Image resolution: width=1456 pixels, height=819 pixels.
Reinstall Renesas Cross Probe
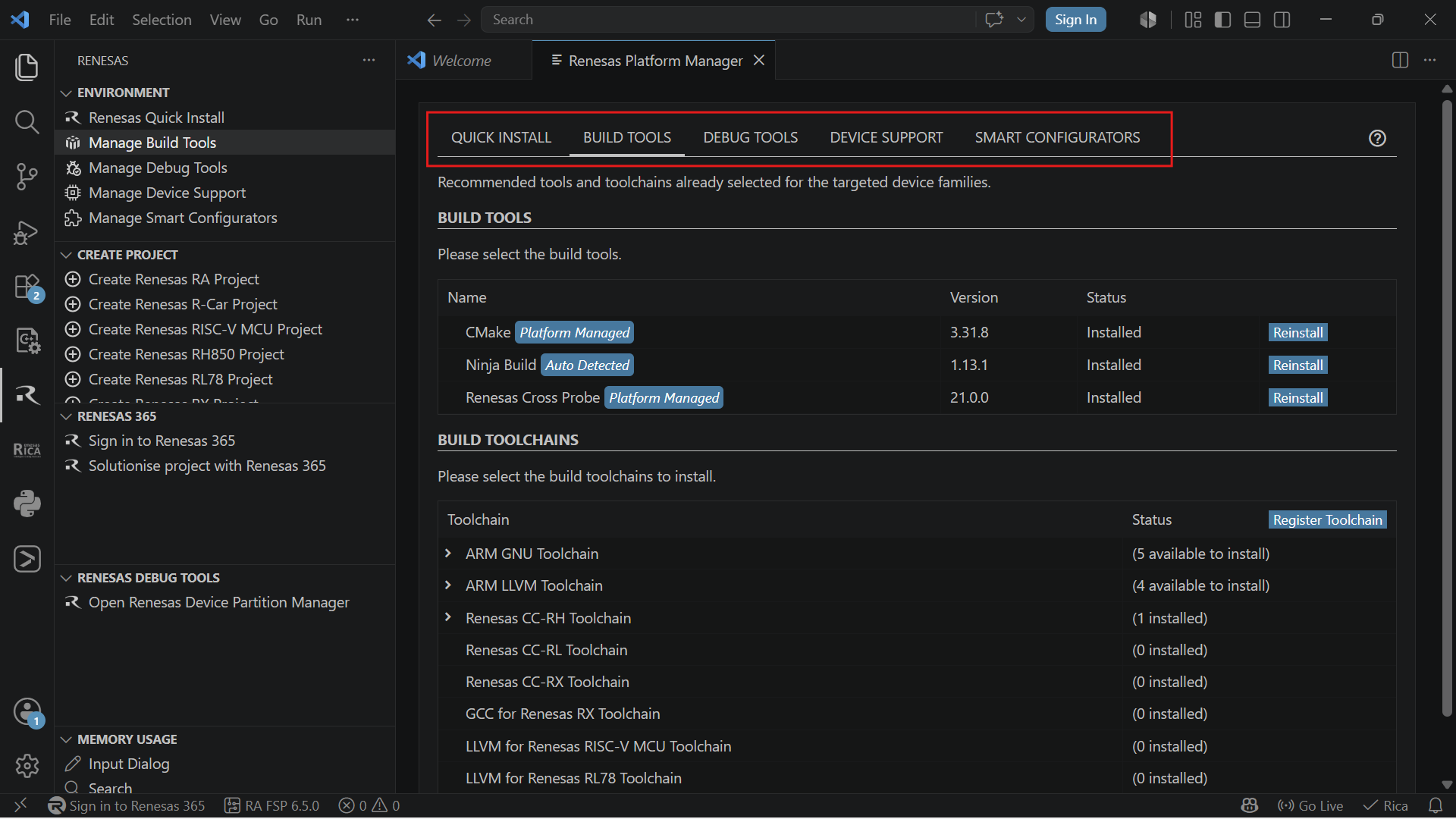[1298, 397]
